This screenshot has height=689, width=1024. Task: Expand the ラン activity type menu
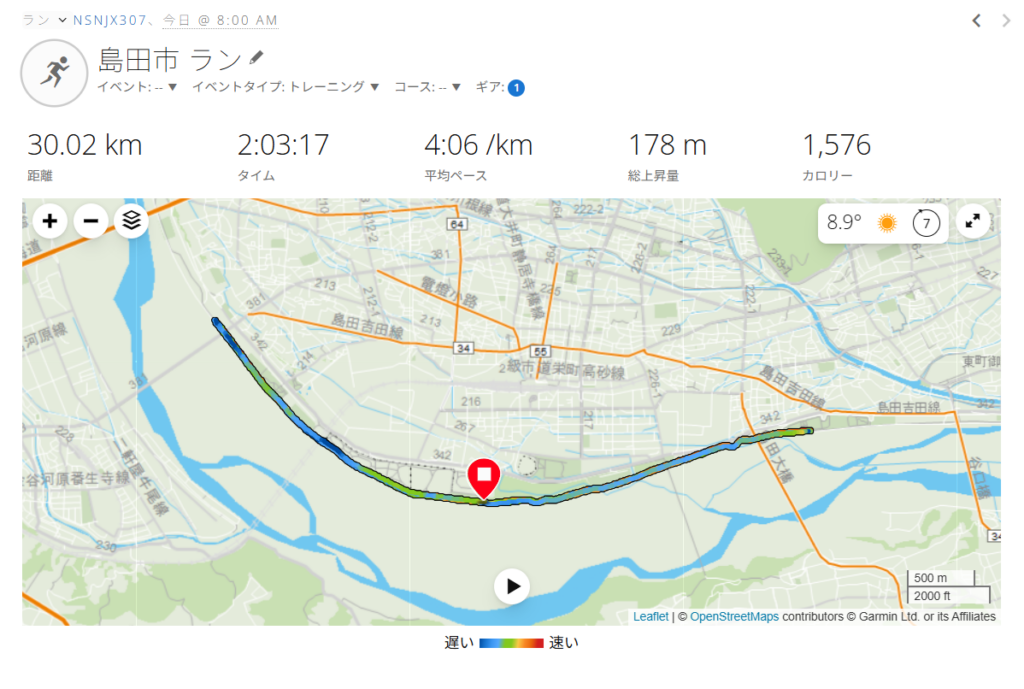tap(44, 20)
